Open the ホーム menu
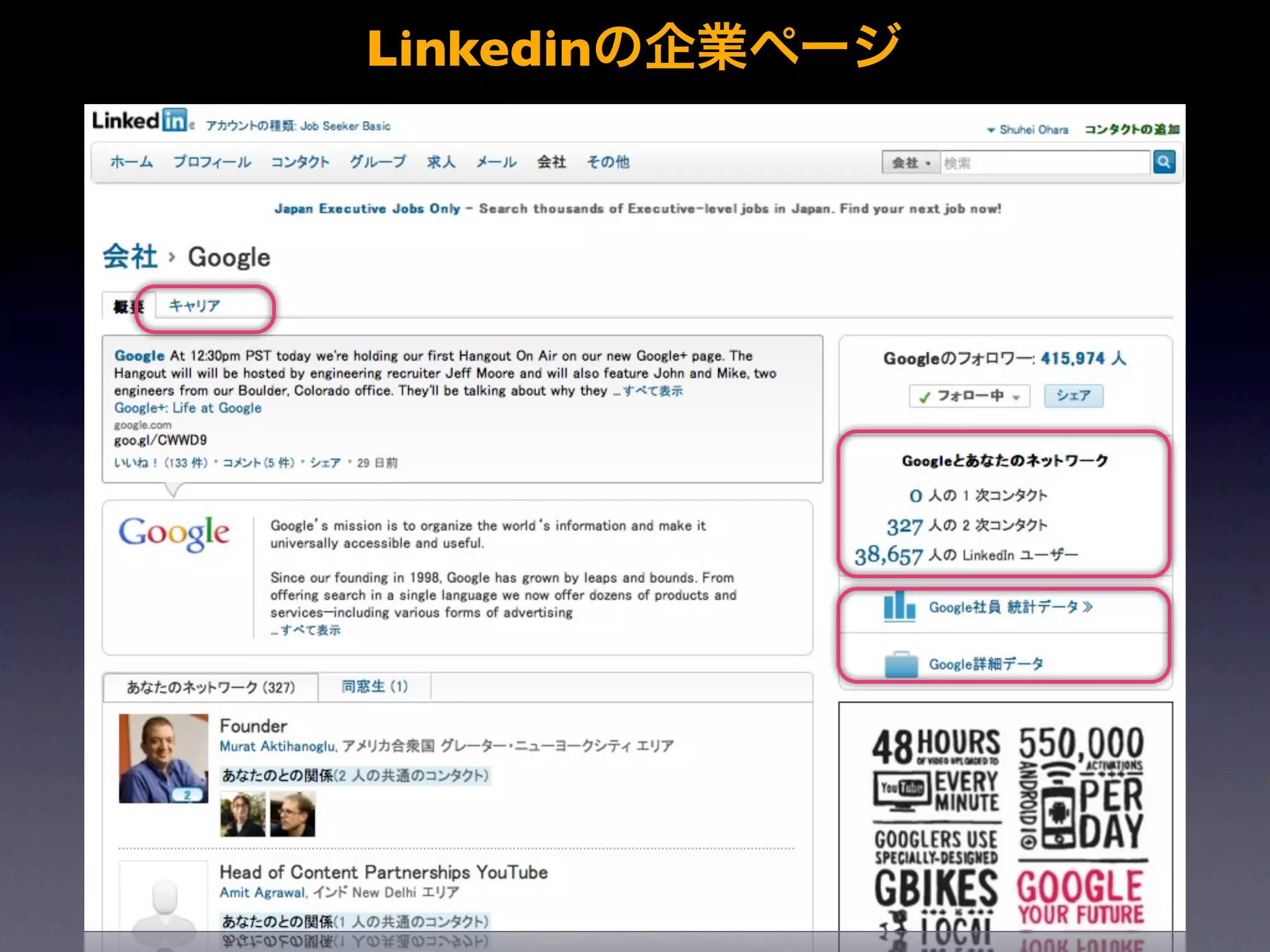 click(131, 162)
